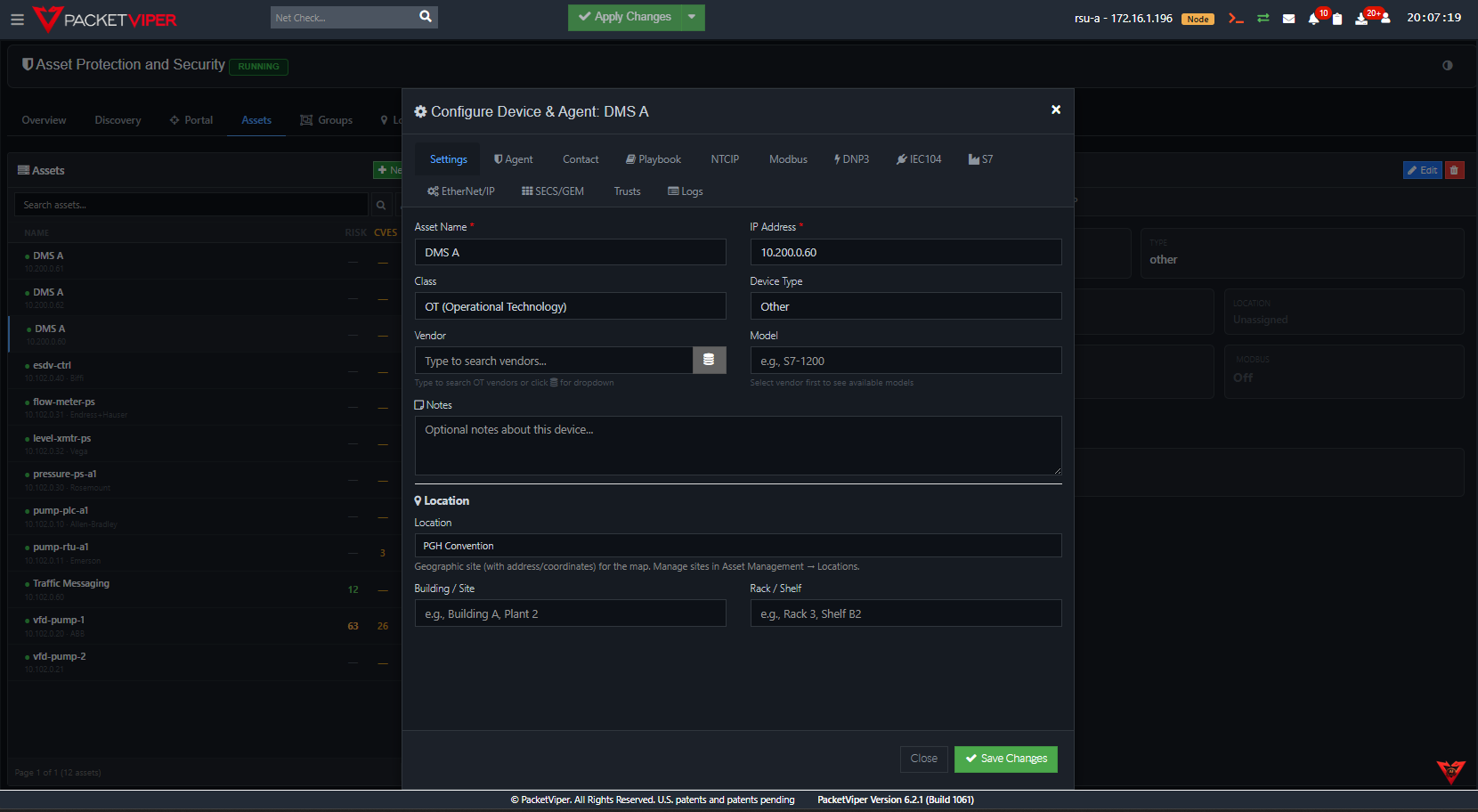Select the level-xmtr-ps asset row
This screenshot has height=812, width=1478.
[205, 444]
